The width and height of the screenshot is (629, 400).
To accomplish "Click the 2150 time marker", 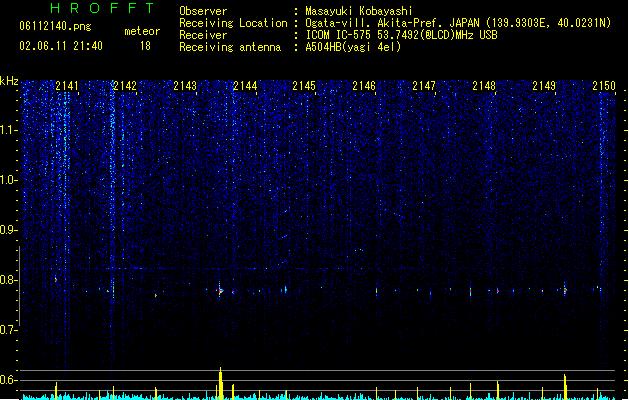I will click(604, 86).
